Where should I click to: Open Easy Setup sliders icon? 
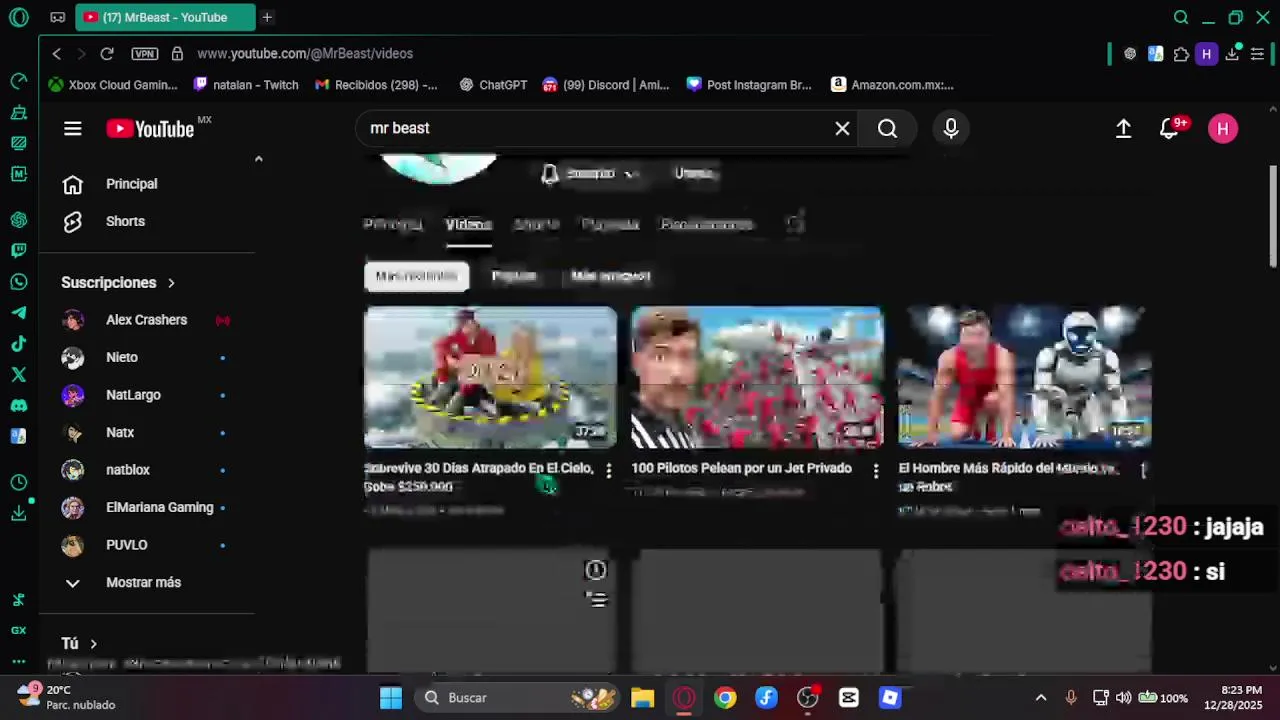click(x=1258, y=54)
